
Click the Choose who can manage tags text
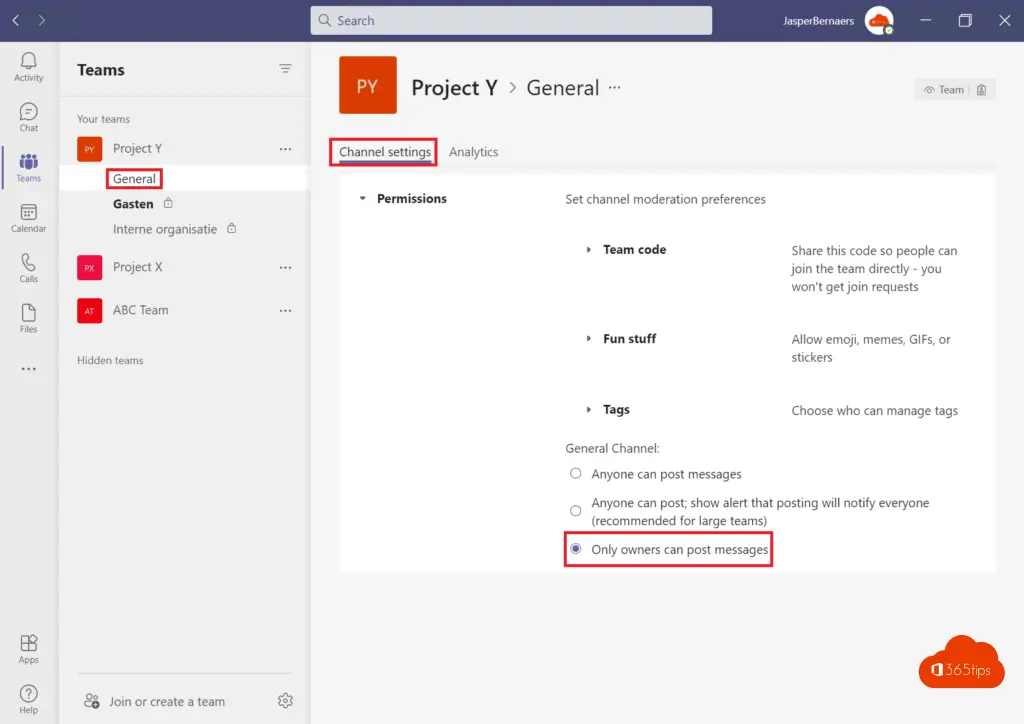(x=874, y=411)
